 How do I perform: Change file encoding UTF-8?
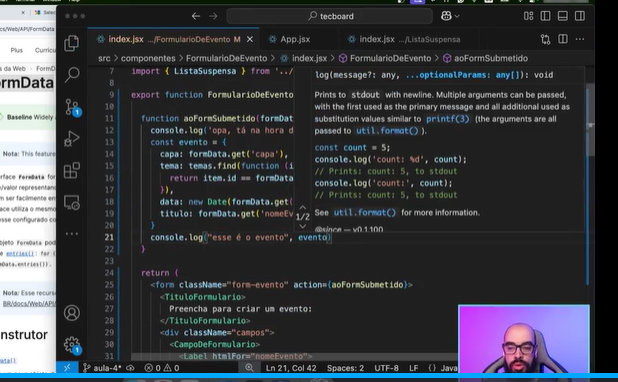386,368
